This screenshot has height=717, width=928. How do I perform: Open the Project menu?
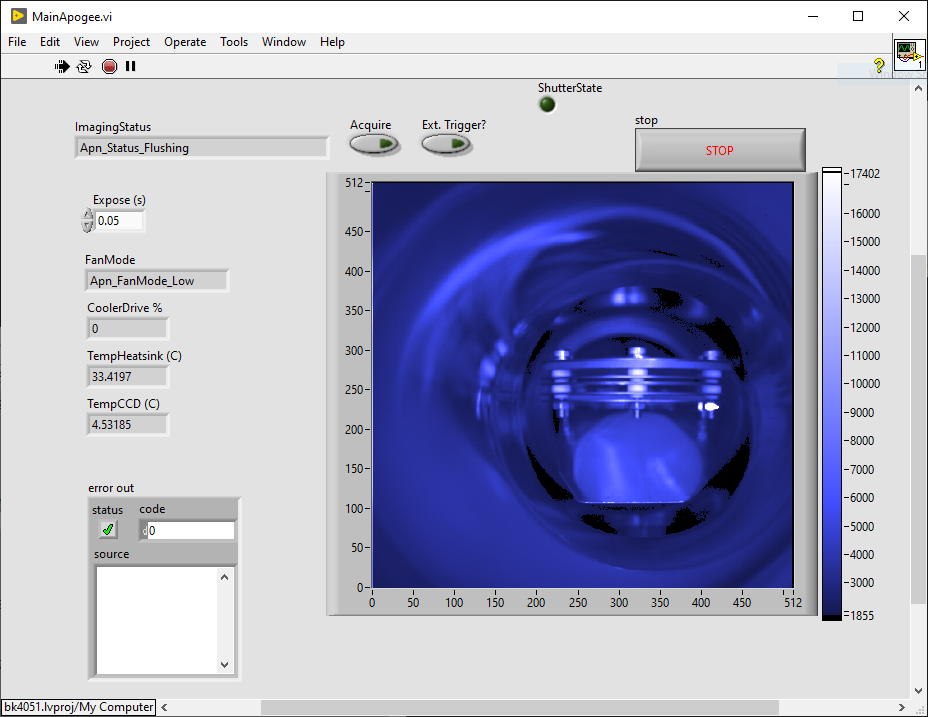tap(131, 42)
